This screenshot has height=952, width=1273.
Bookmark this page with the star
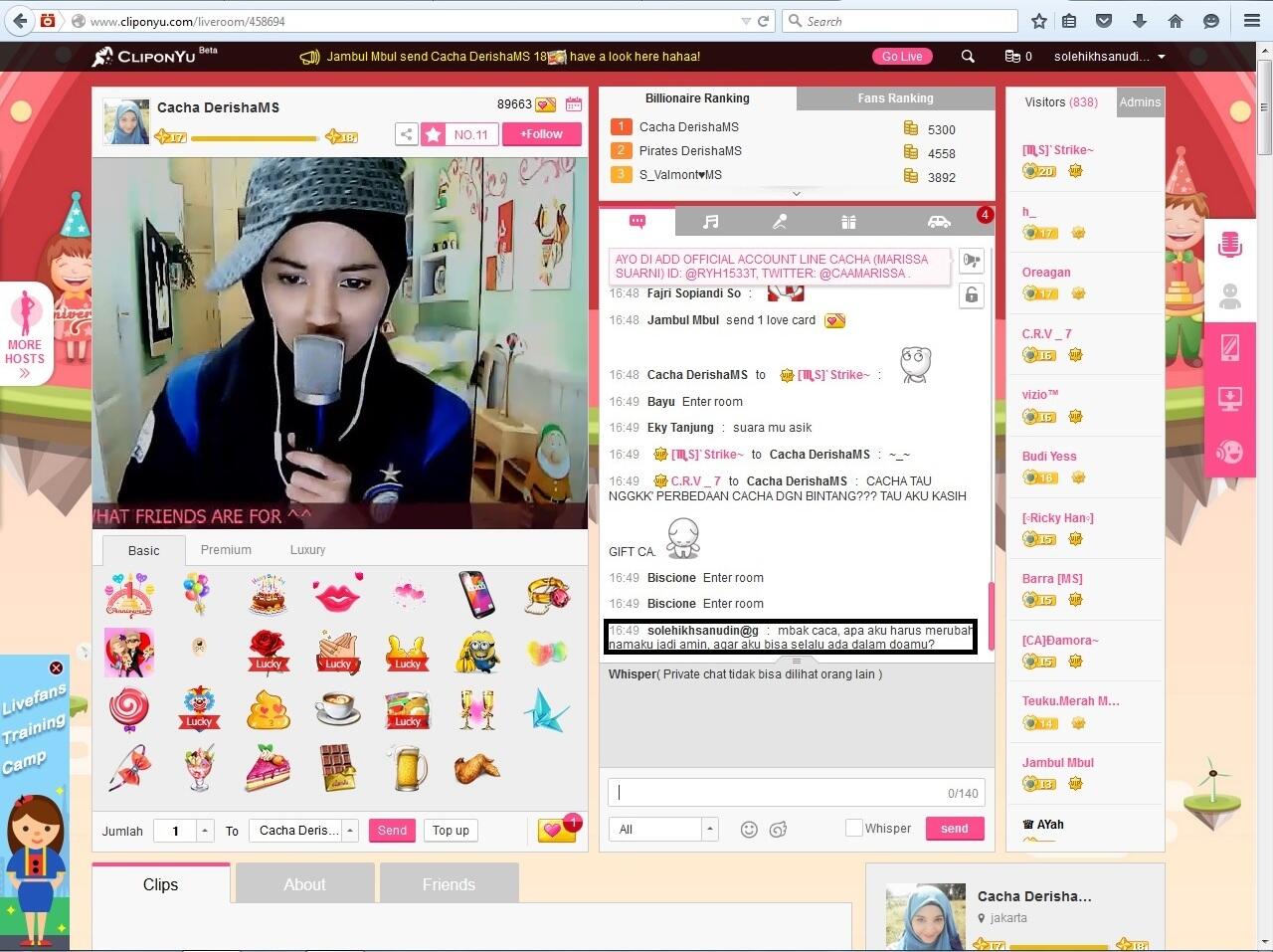point(1039,21)
